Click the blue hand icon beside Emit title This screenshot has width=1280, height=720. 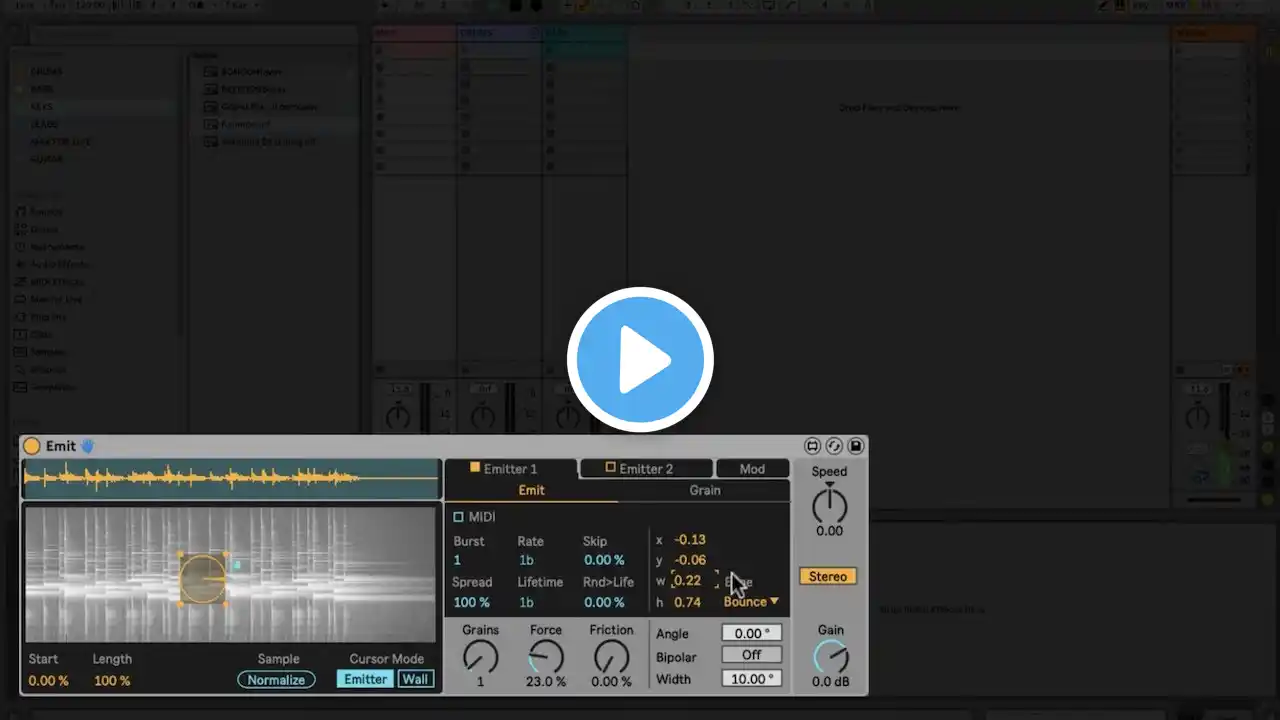87,446
